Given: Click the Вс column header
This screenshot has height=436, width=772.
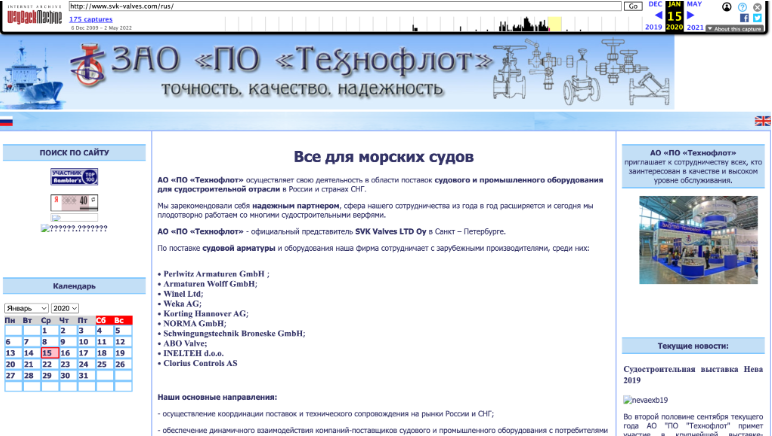Looking at the screenshot, I should (x=123, y=320).
